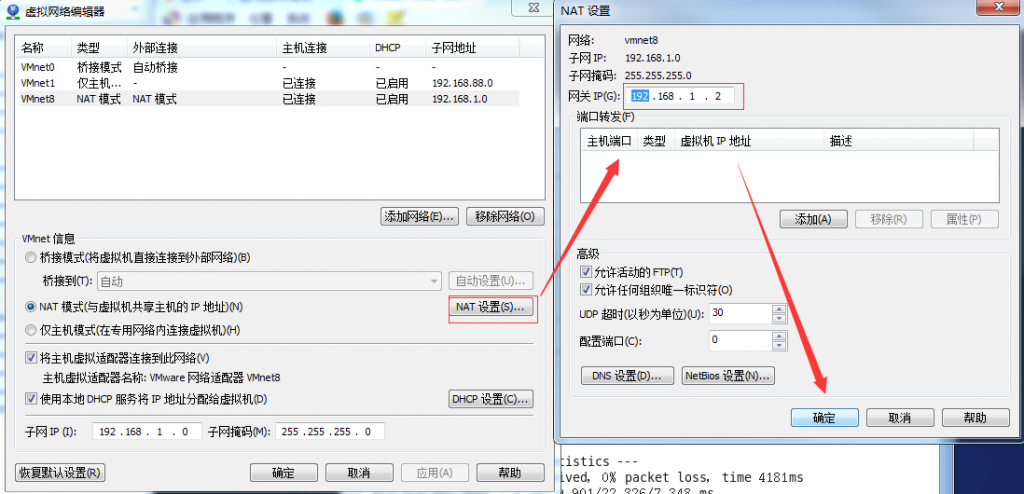This screenshot has width=1024, height=494.
Task: Click 帮助 in the network editor
Action: point(510,472)
